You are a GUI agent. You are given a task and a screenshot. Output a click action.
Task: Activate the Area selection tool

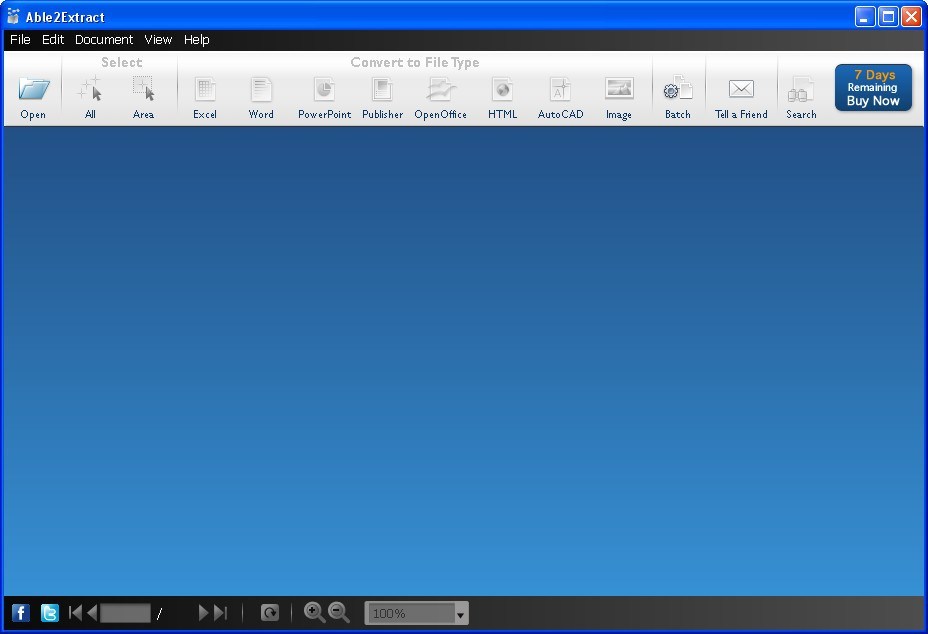click(x=144, y=95)
